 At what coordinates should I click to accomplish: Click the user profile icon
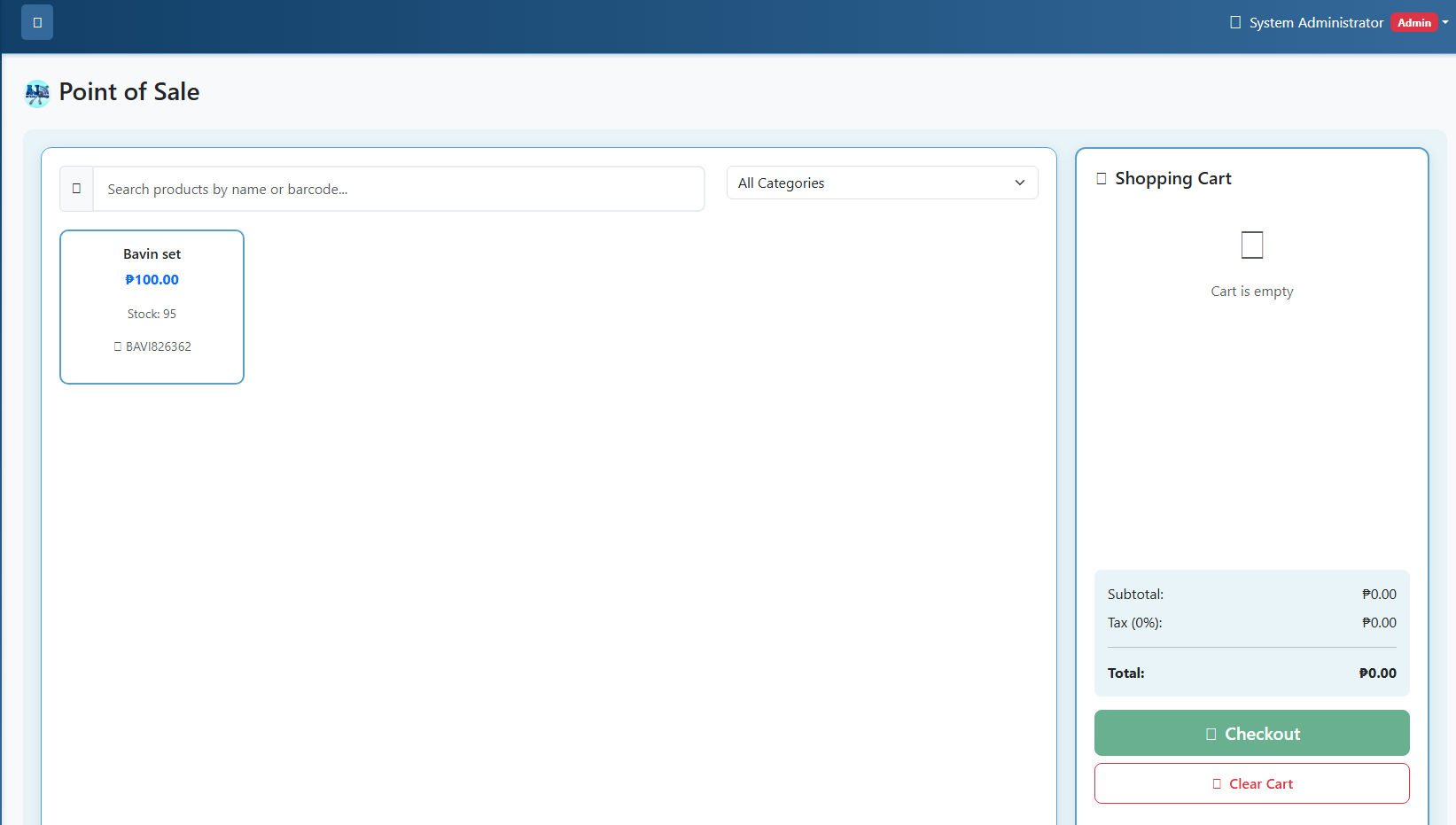[x=1234, y=22]
